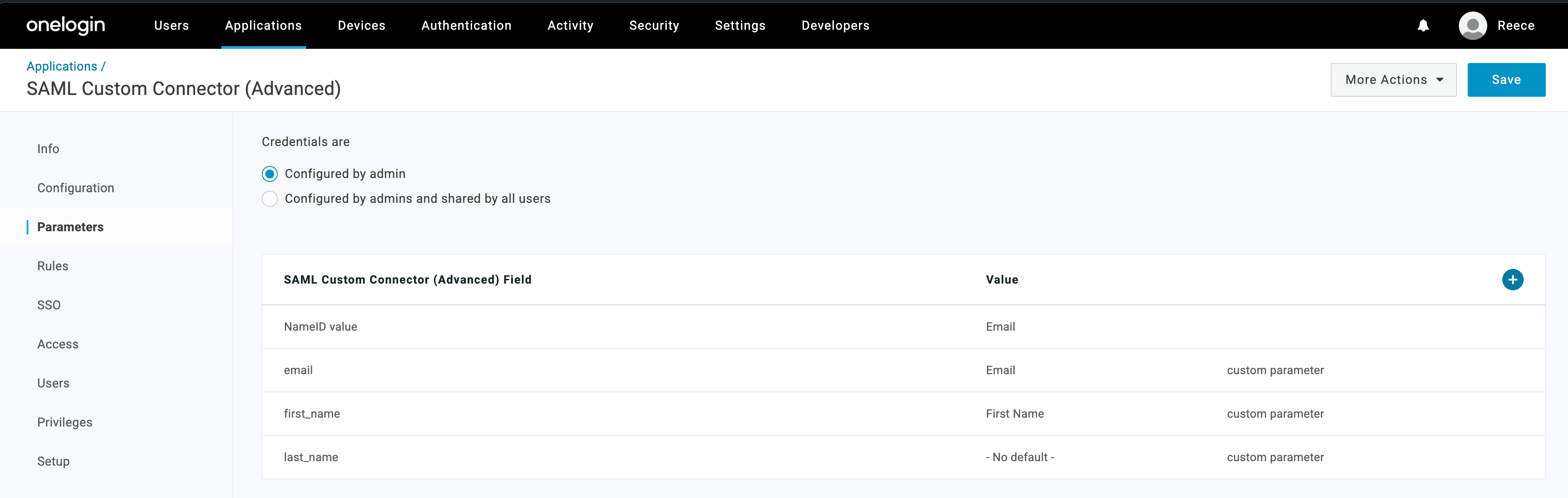Open the NameID value parameter row
Screen dimensions: 1568x498
(903, 327)
